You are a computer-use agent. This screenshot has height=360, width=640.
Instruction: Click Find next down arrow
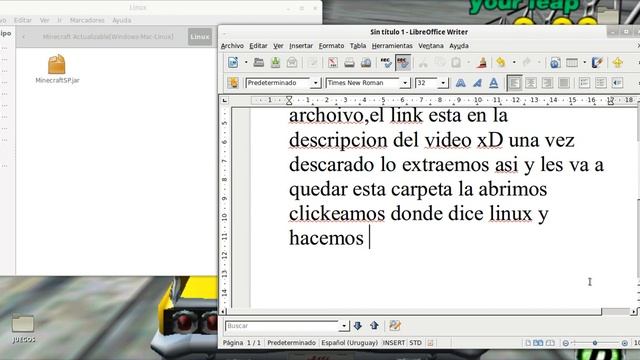point(358,325)
